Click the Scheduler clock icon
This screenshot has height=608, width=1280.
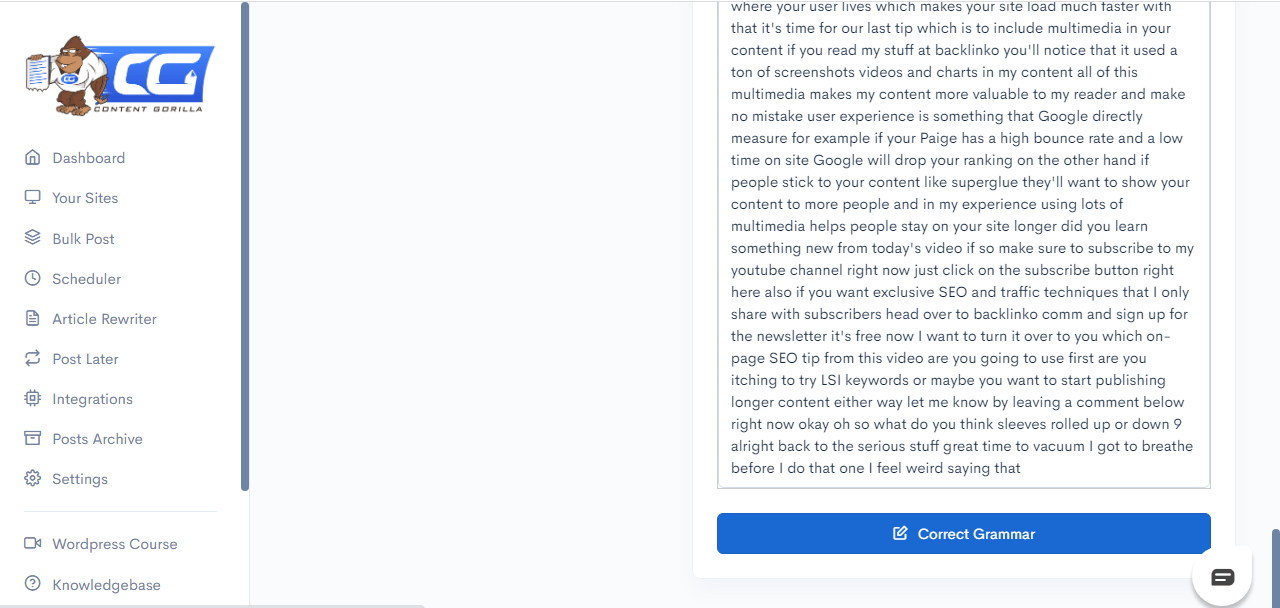pyautogui.click(x=33, y=278)
